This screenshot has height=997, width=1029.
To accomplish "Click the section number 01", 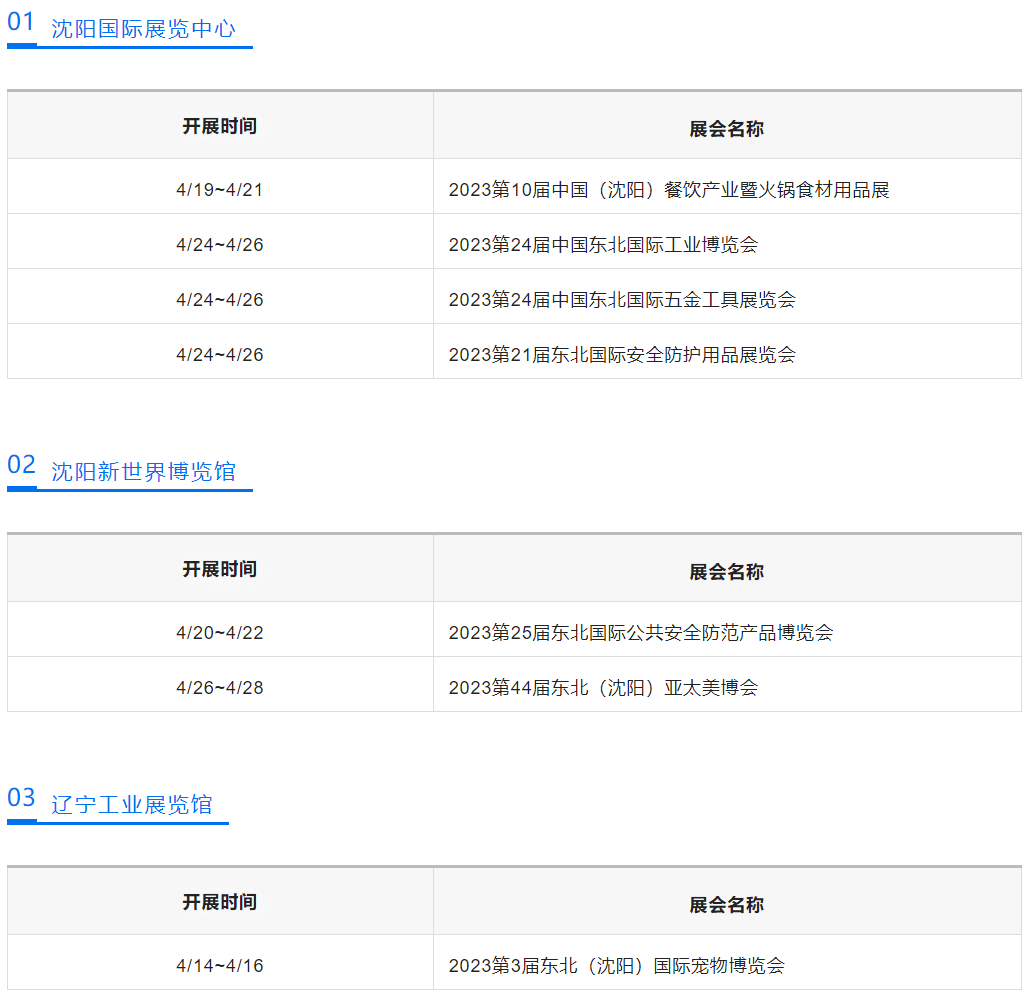I will coord(21,23).
